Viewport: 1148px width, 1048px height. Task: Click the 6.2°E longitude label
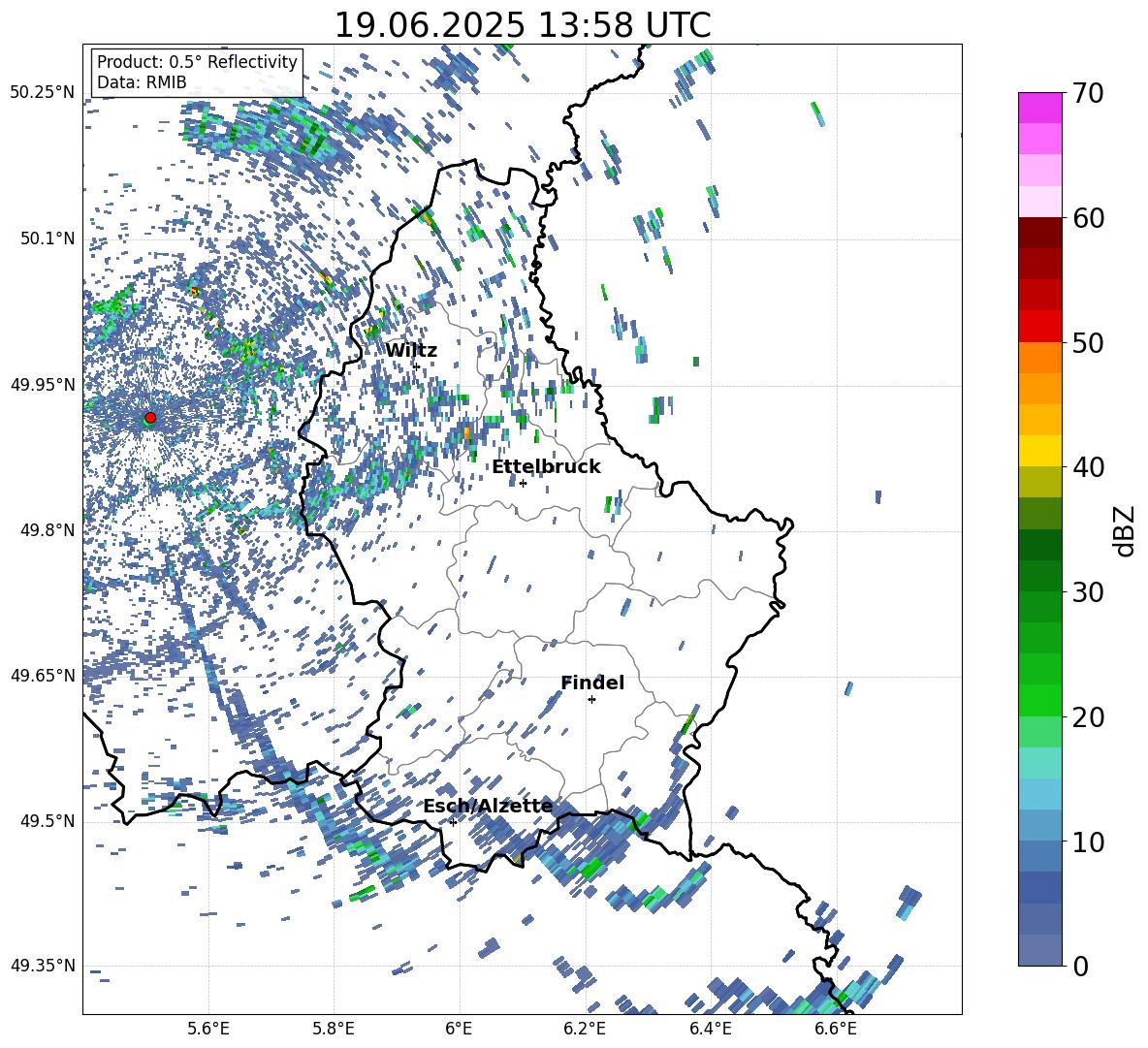[x=585, y=1029]
